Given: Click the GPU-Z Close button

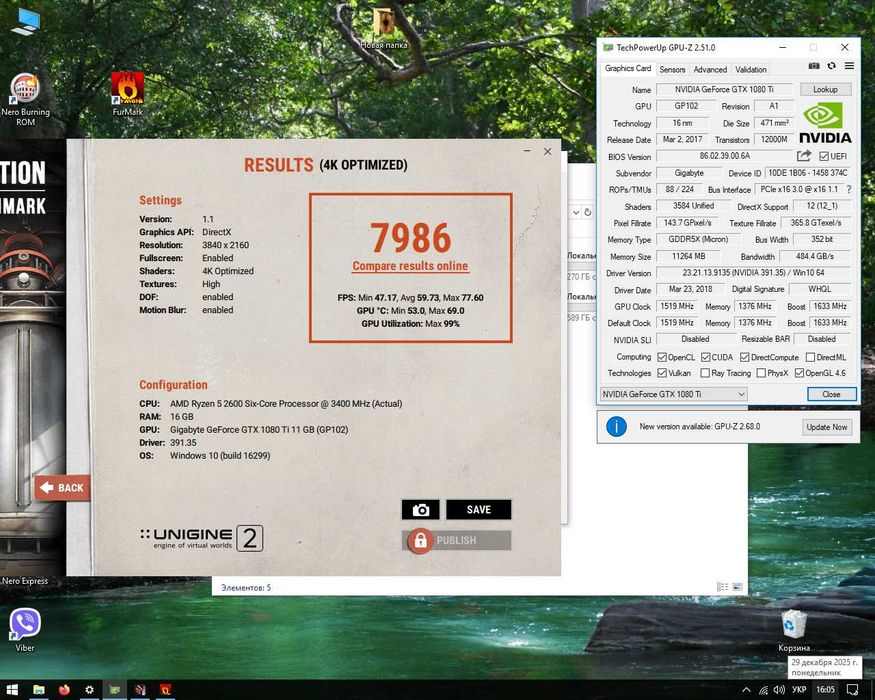Looking at the screenshot, I should coord(831,394).
